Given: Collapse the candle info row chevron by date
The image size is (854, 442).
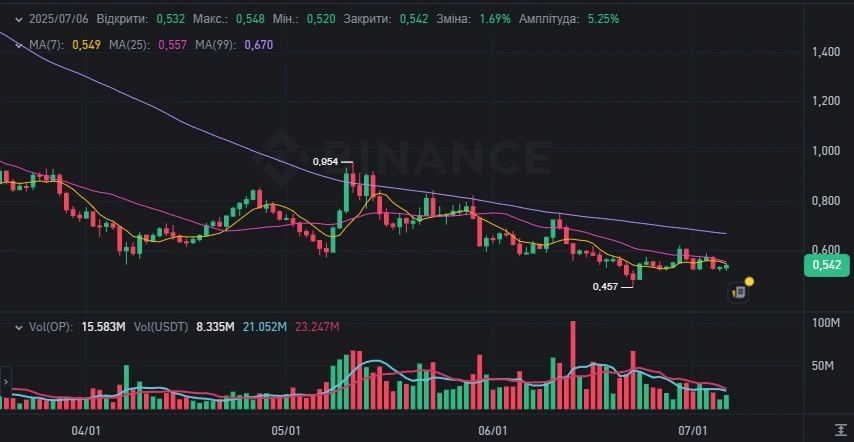Looking at the screenshot, I should tap(19, 20).
